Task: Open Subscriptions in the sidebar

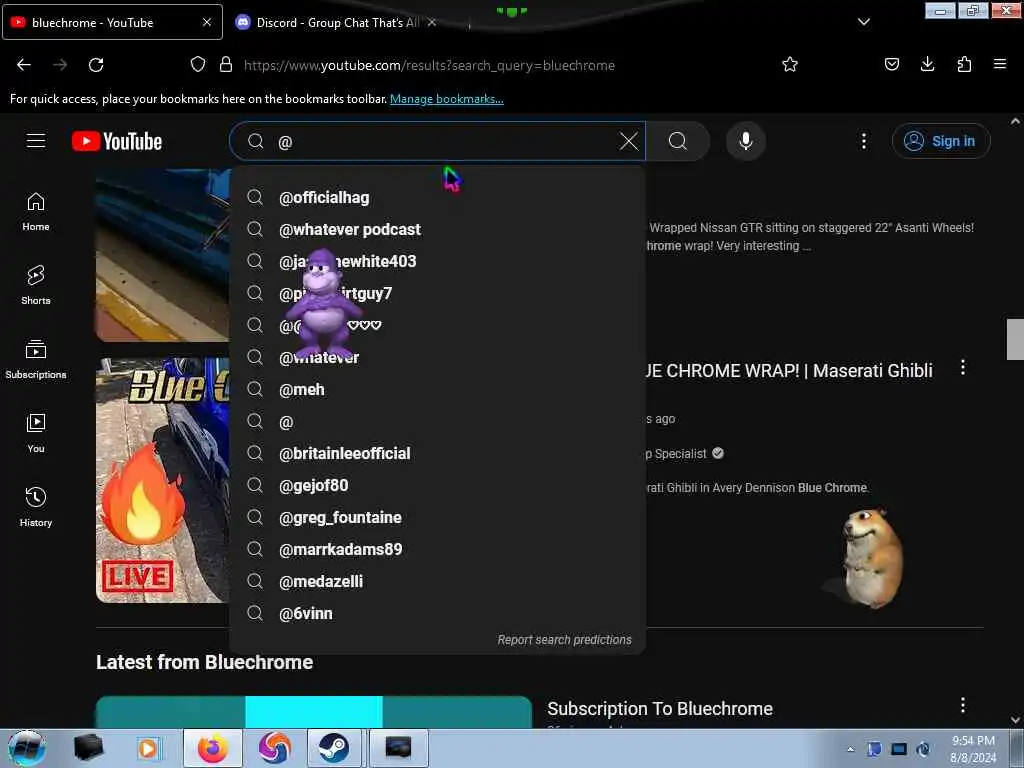Action: tap(36, 359)
